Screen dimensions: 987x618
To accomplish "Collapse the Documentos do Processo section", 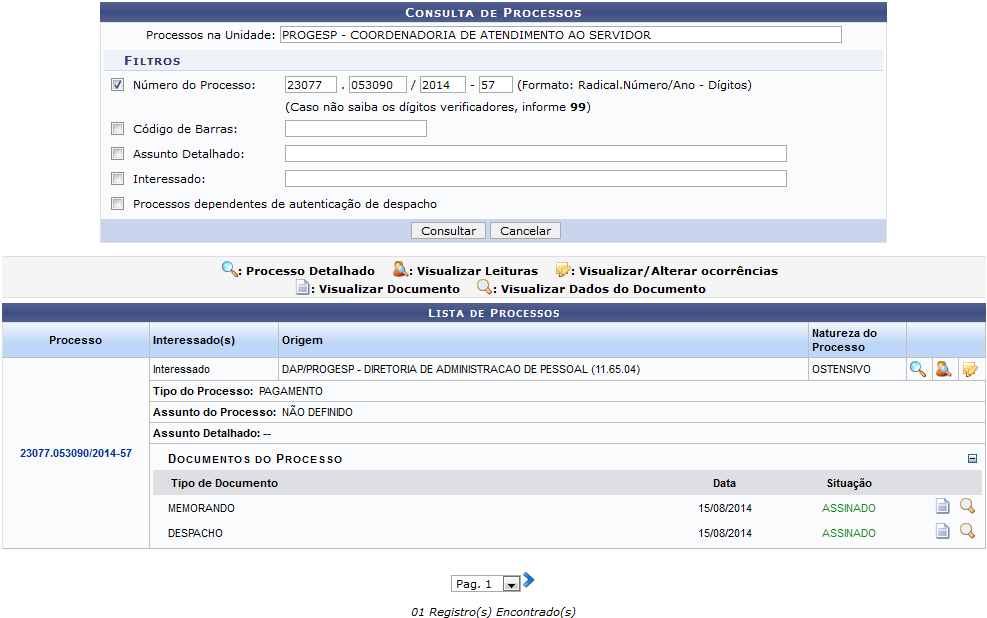I will pyautogui.click(x=971, y=459).
